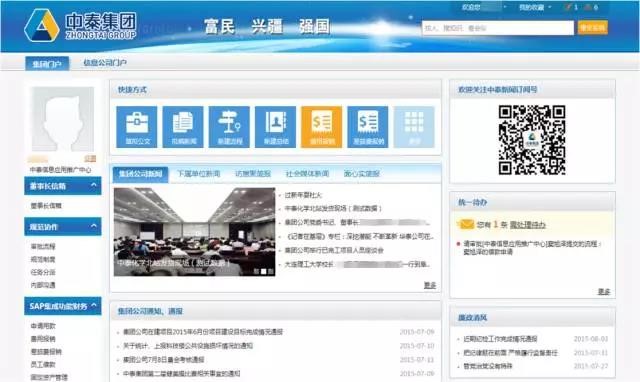This screenshot has width=640, height=382.
Task: Open the 《记者在基层》专栏 news headline
Action: coord(359,236)
